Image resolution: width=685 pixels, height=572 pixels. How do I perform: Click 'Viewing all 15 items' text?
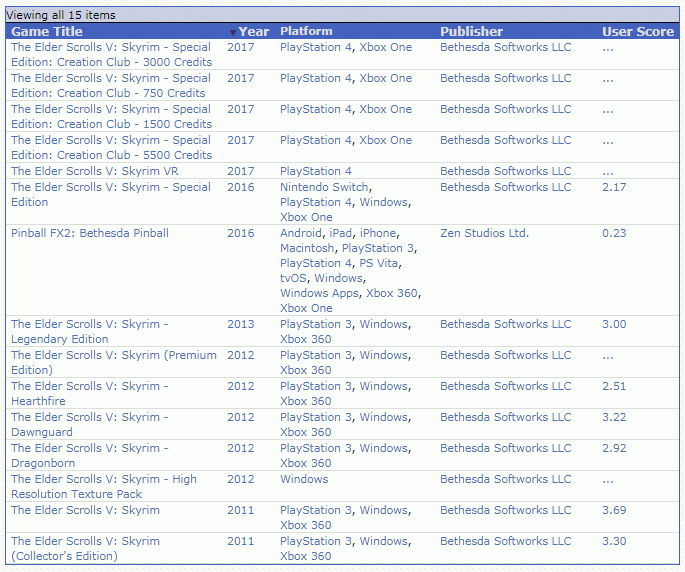pos(61,15)
